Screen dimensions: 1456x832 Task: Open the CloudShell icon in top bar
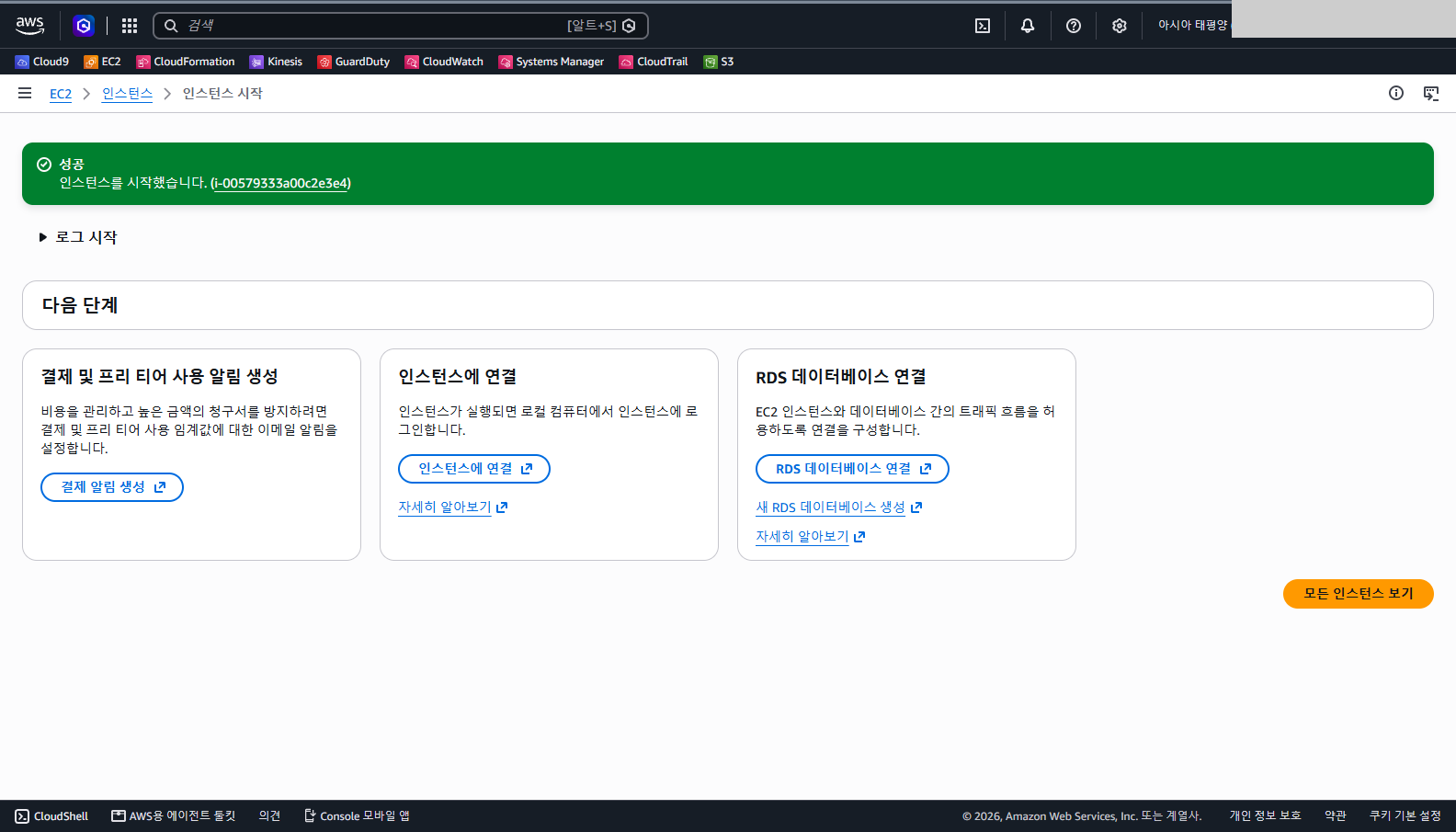click(x=983, y=26)
